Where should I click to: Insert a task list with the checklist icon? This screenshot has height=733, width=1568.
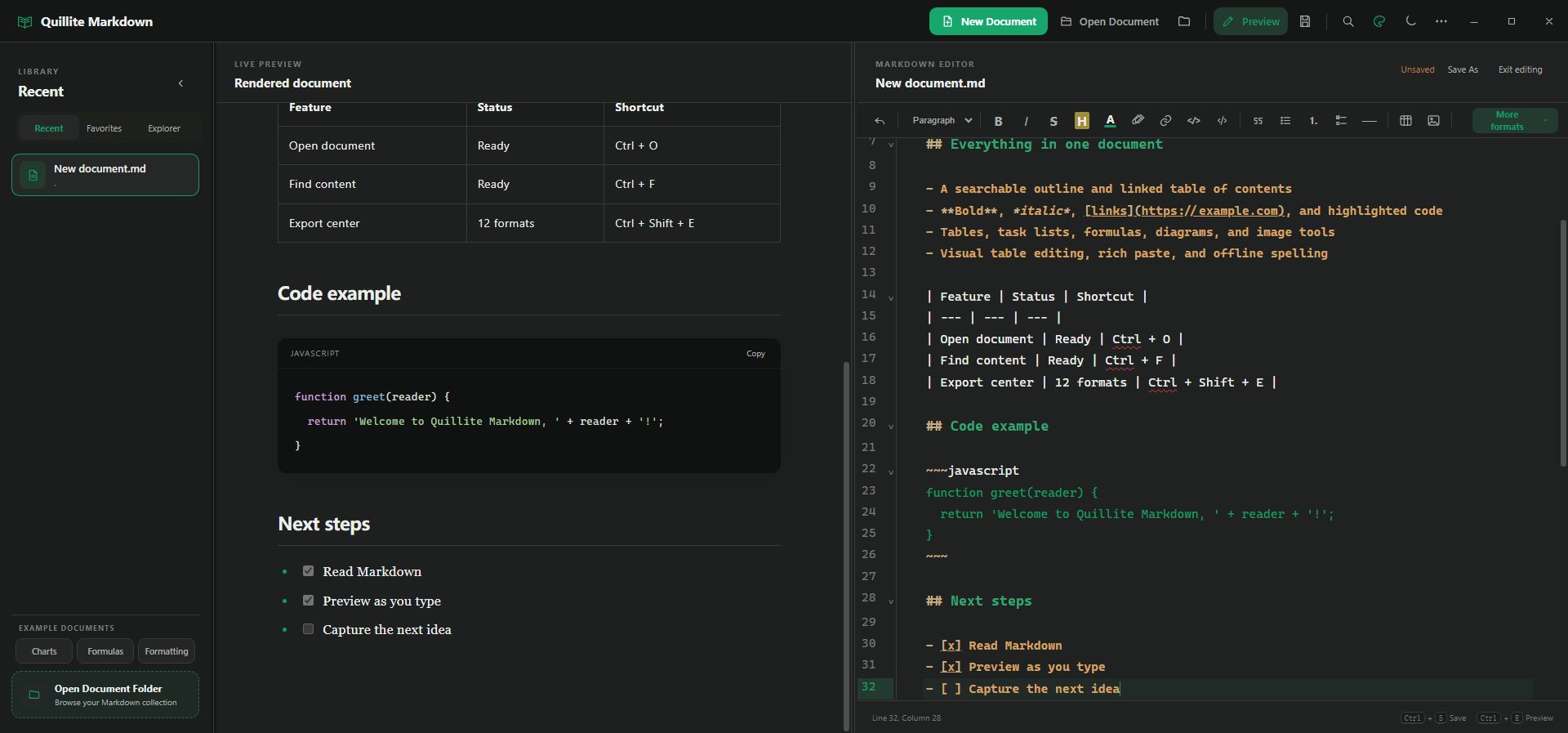(1341, 120)
